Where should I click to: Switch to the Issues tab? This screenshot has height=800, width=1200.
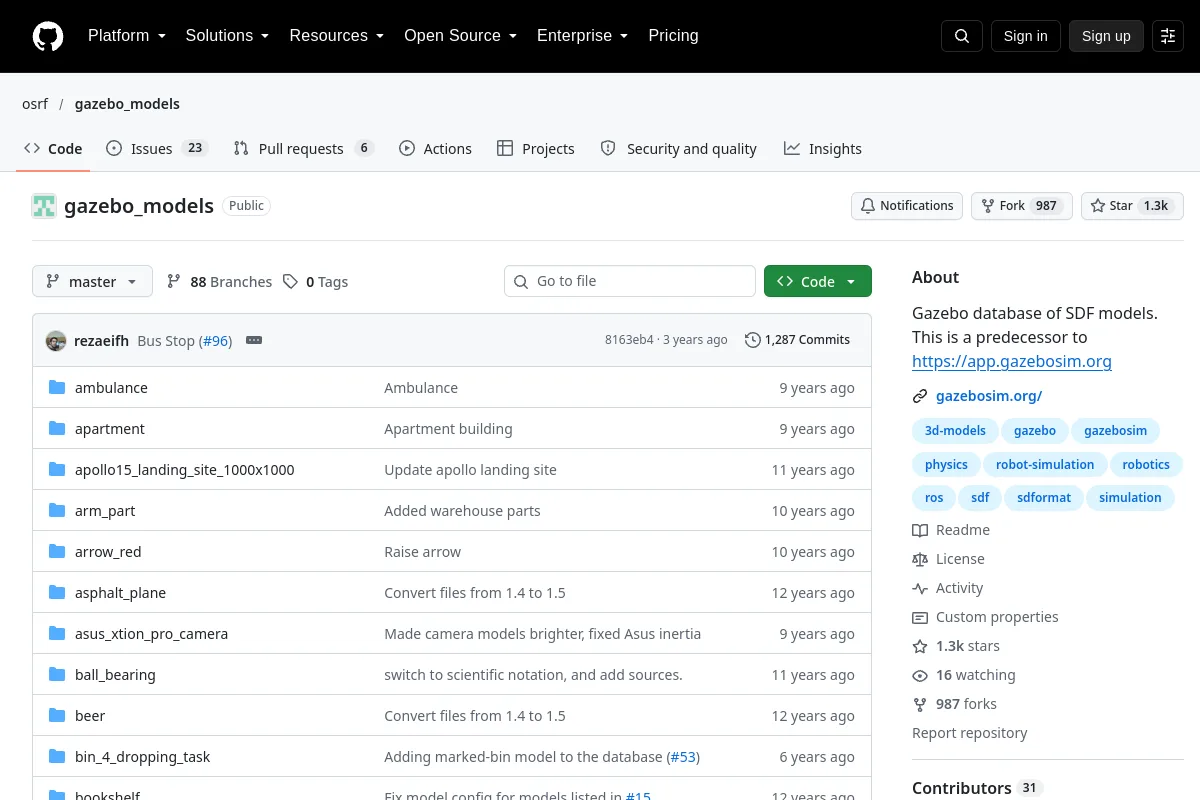(156, 149)
